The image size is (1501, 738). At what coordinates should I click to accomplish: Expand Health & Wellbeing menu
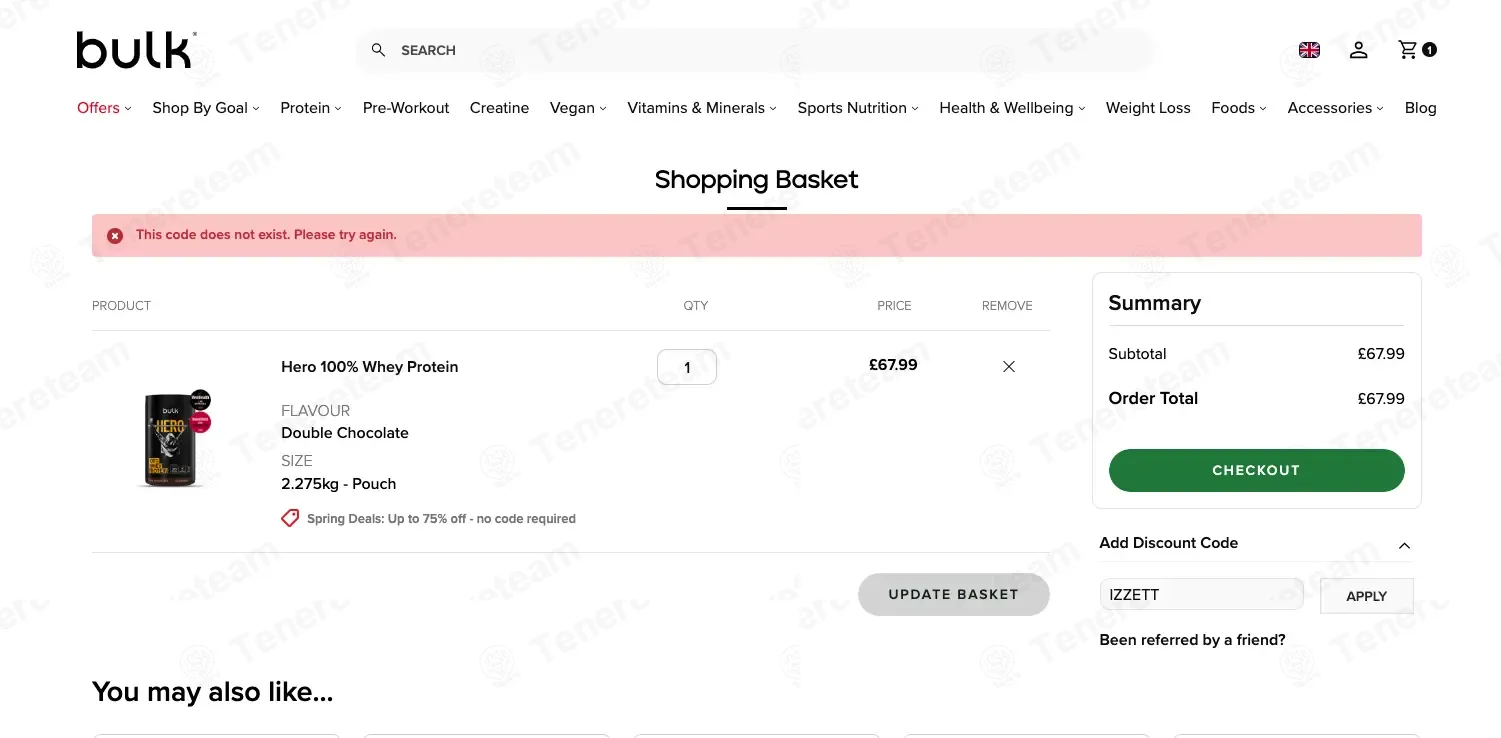(x=1012, y=108)
